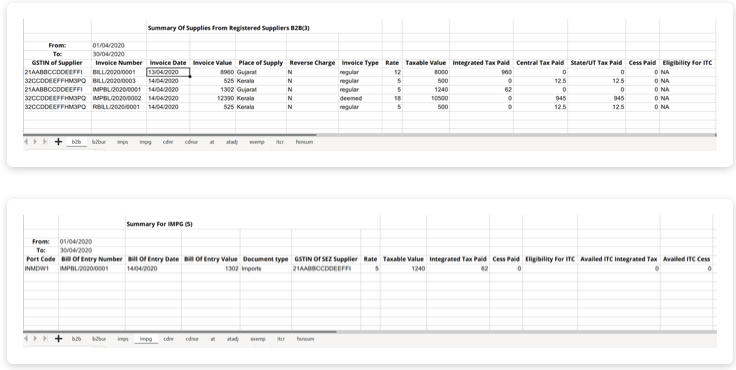Open cdnur tab in the lower spreadsheet
The height and width of the screenshot is (370, 736).
(x=192, y=339)
